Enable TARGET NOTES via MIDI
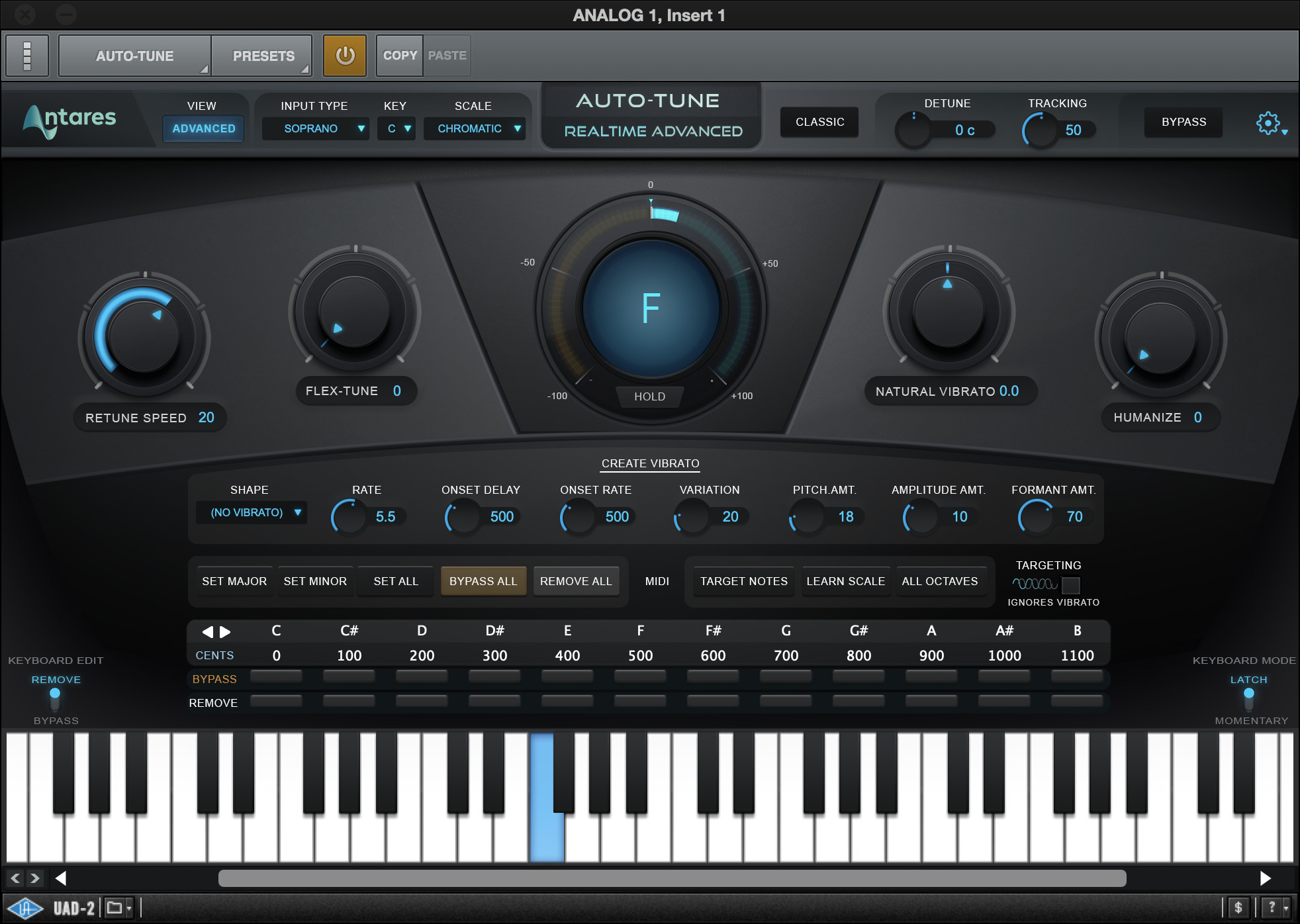This screenshot has width=1300, height=924. tap(744, 581)
